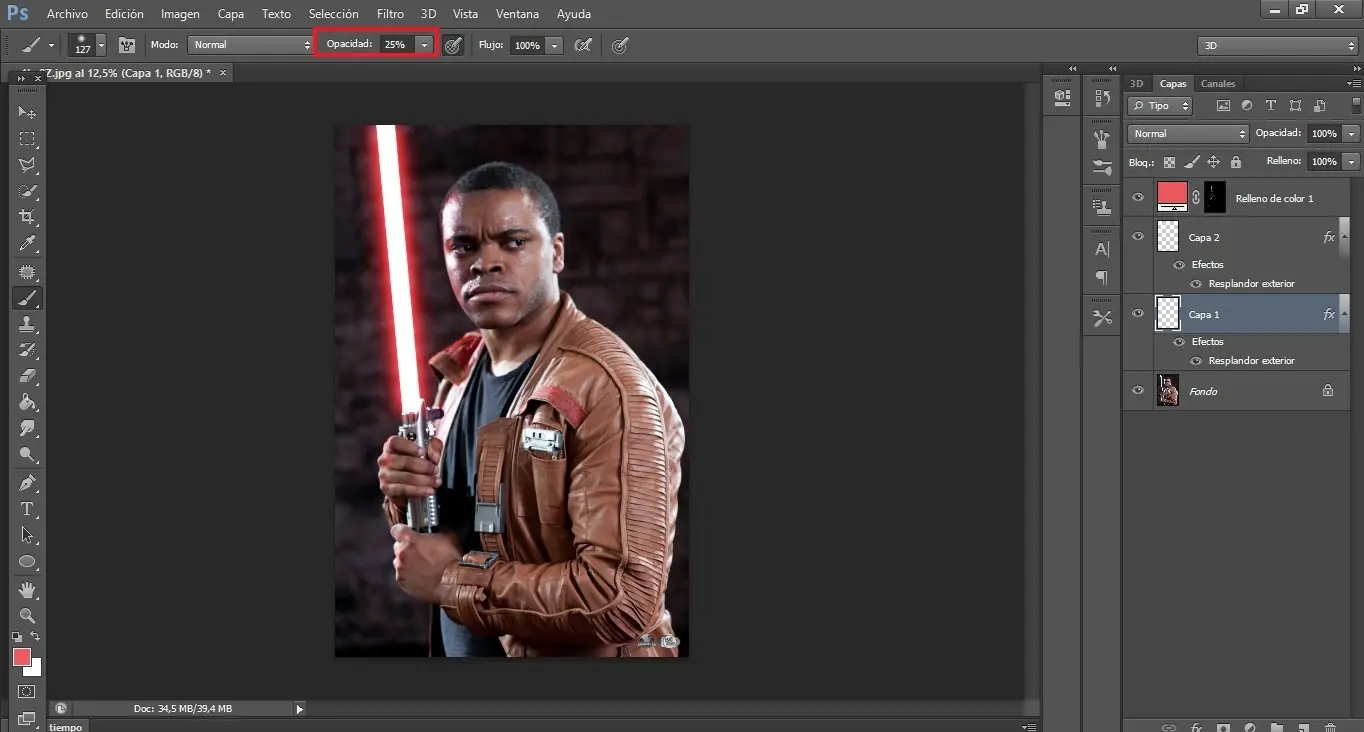The height and width of the screenshot is (732, 1364).
Task: Switch to the Canales tab
Action: [1217, 83]
